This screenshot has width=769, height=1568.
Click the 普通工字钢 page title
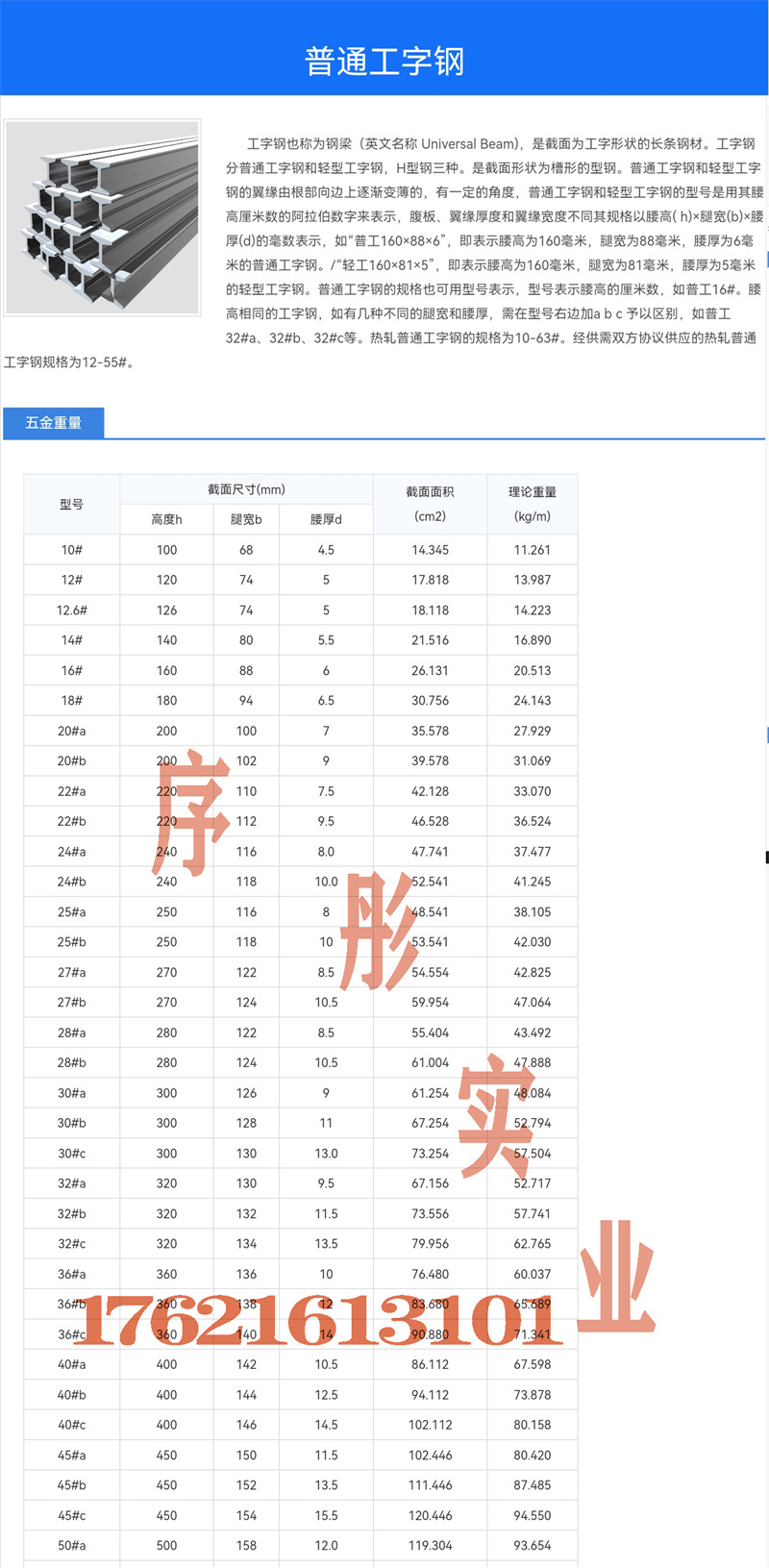(384, 62)
